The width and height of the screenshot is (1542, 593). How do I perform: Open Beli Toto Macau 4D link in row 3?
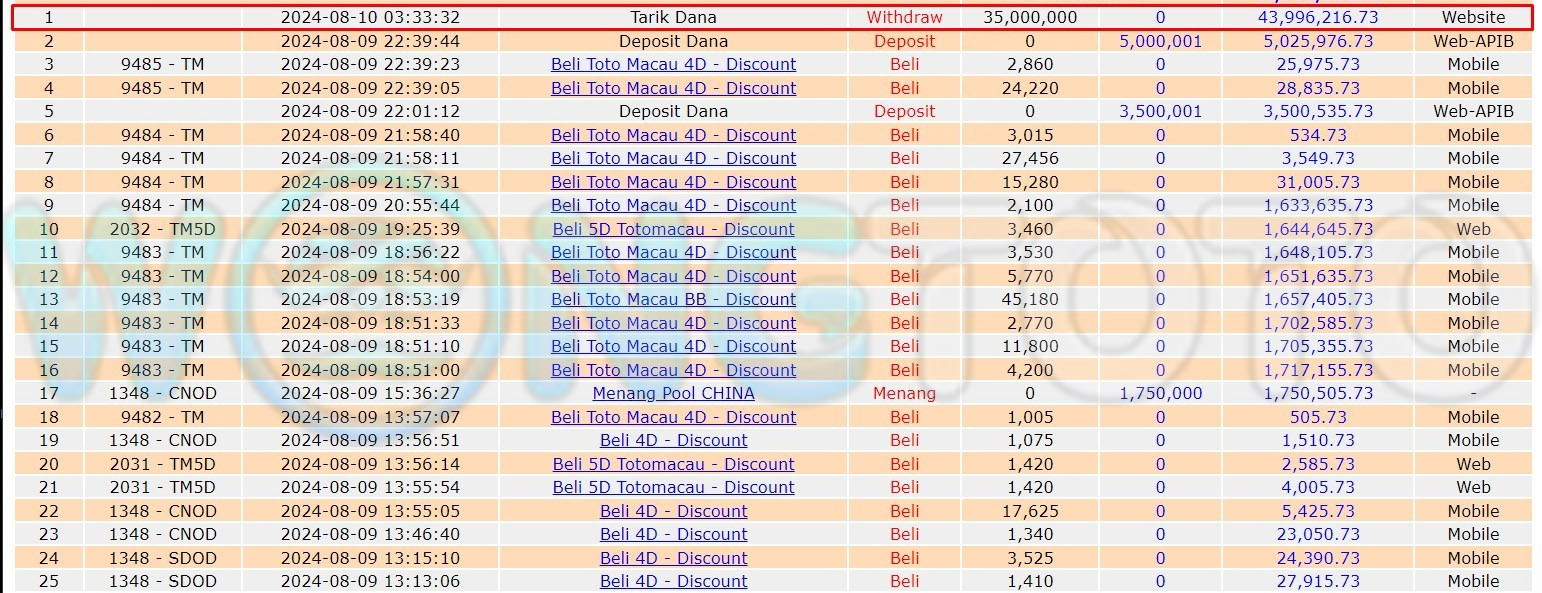coord(673,64)
